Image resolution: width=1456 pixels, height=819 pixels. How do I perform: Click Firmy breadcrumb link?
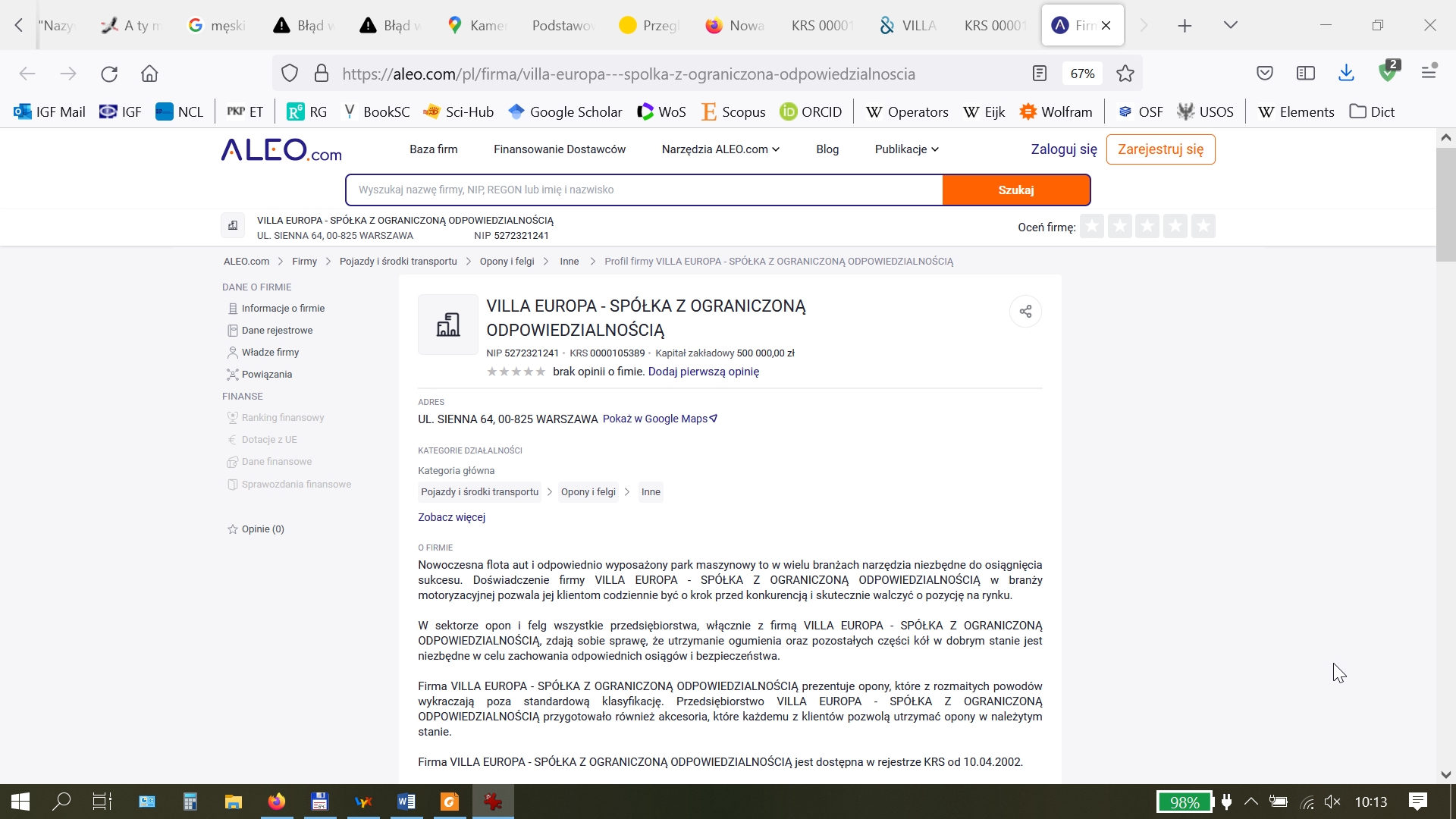304,262
